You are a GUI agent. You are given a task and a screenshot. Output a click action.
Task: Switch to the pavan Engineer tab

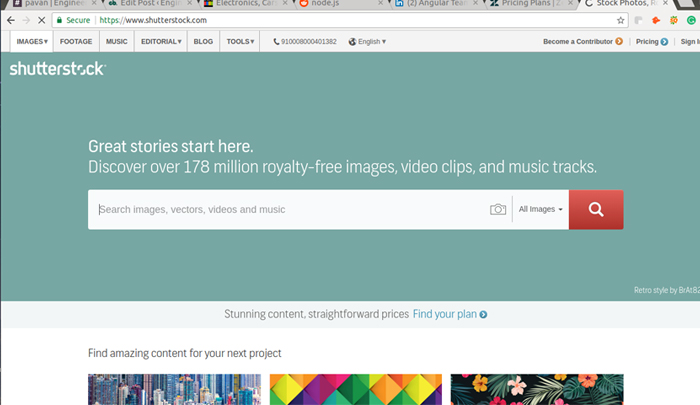(x=54, y=4)
